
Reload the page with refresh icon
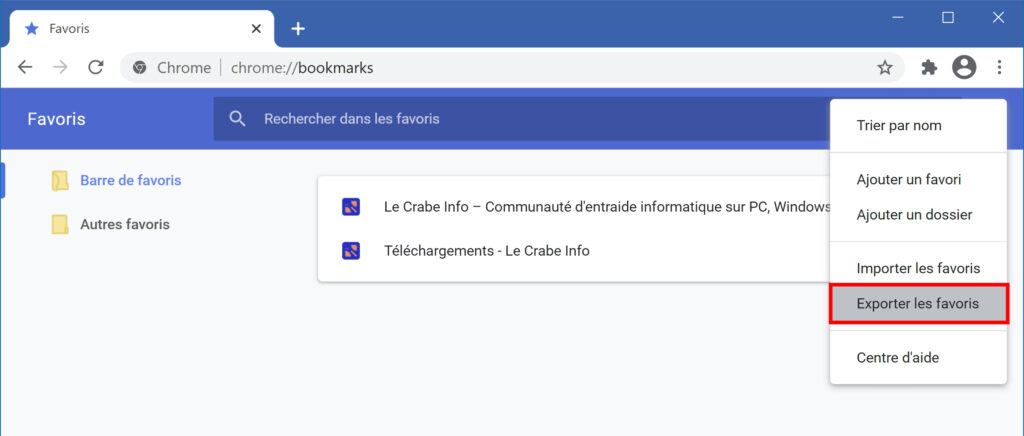coord(96,67)
